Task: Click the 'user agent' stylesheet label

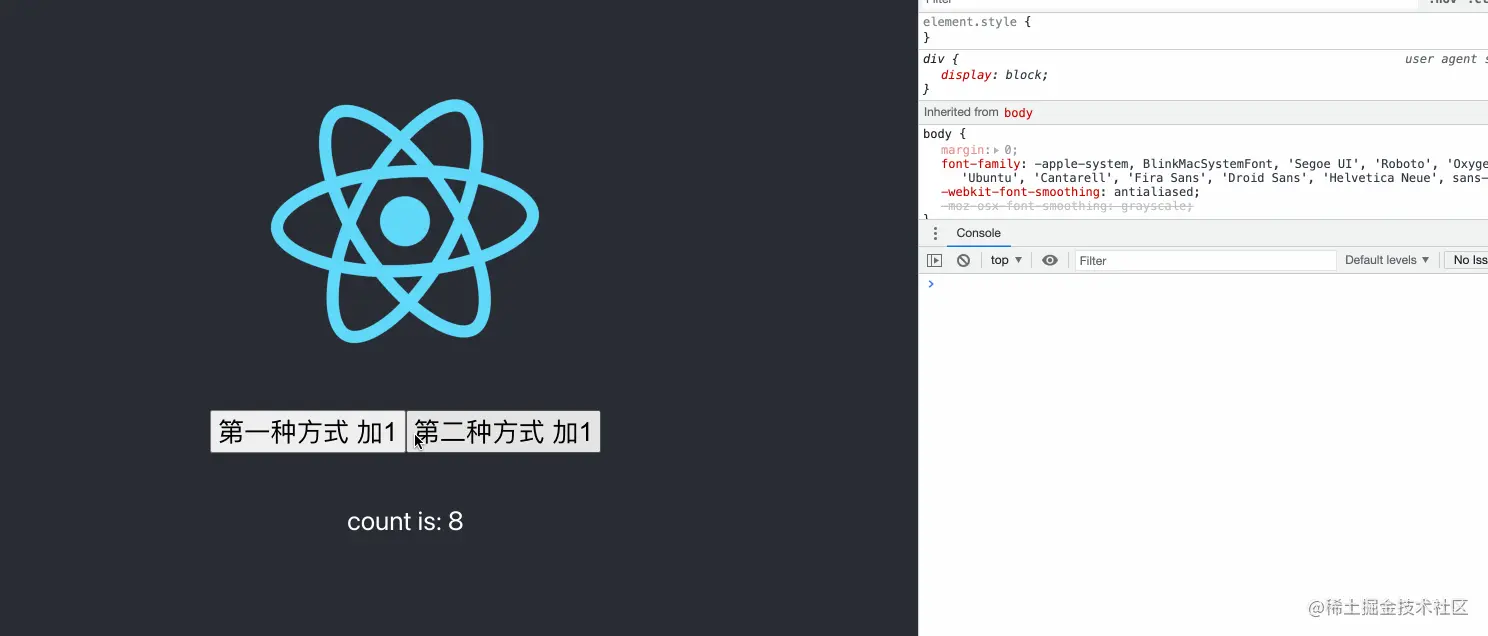Action: [1446, 59]
